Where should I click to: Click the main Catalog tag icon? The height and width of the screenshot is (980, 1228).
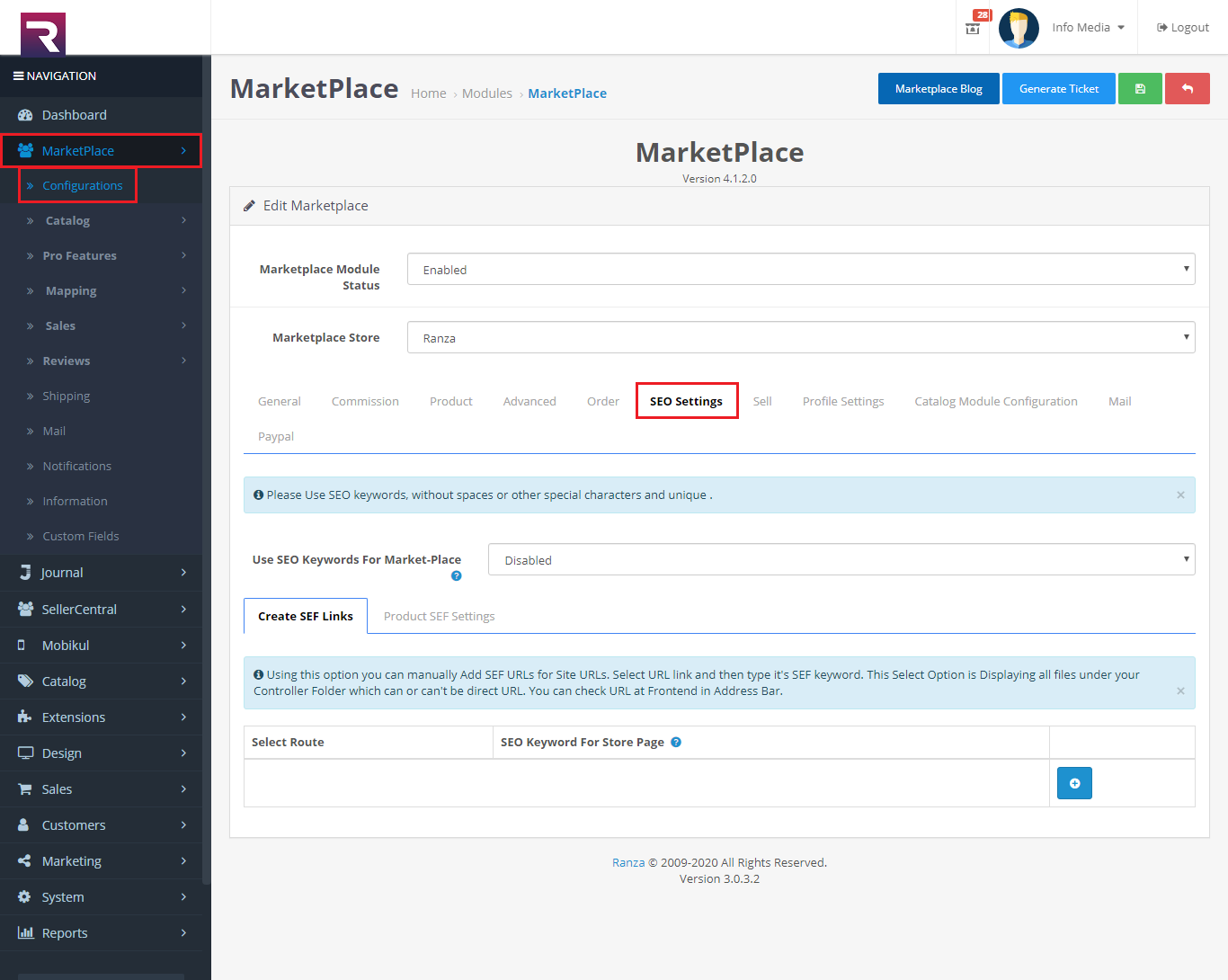point(25,682)
